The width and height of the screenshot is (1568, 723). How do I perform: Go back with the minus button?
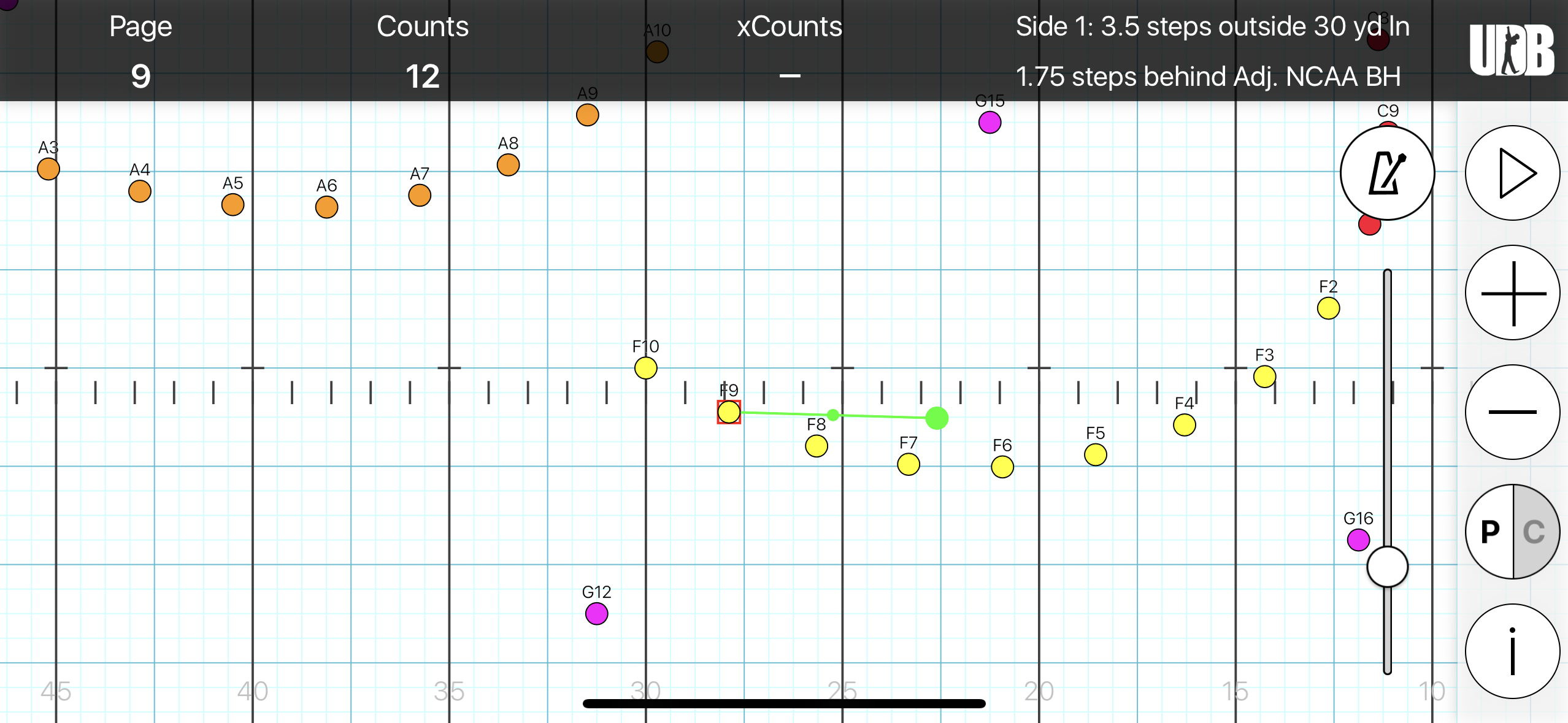tap(1512, 412)
